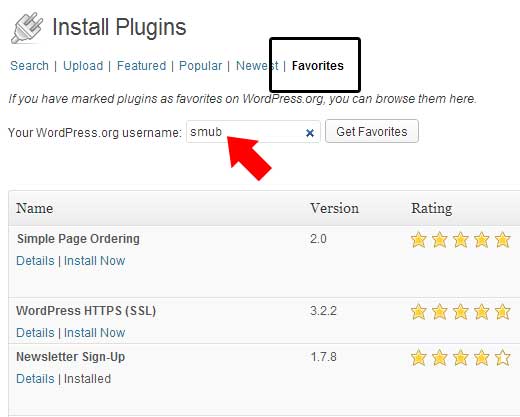Image resolution: width=520 pixels, height=417 pixels.
Task: Click the Simple Page Ordering star rating
Action: click(460, 240)
